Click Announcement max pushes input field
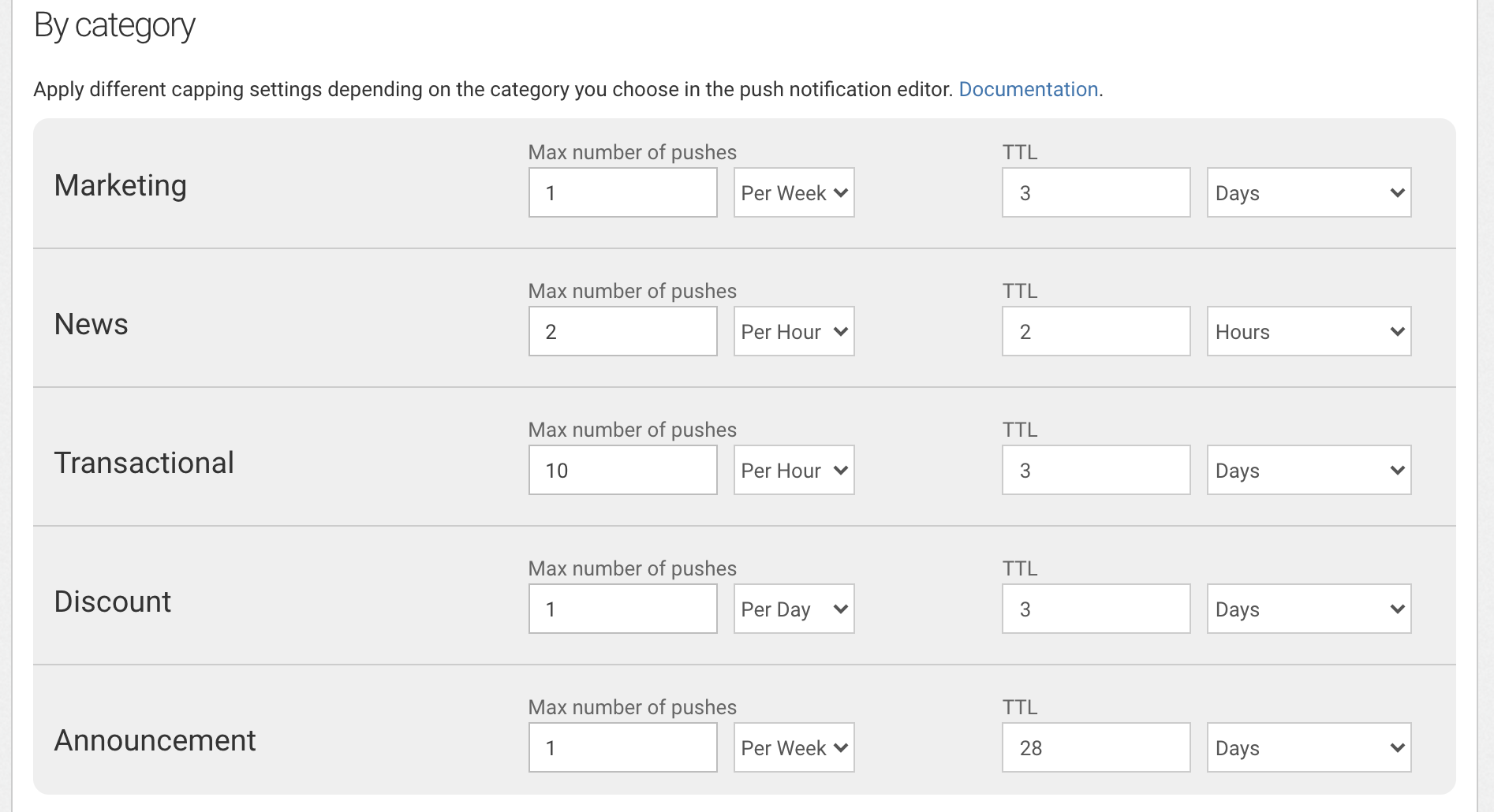Screen dimensions: 1494x812 coord(622,747)
